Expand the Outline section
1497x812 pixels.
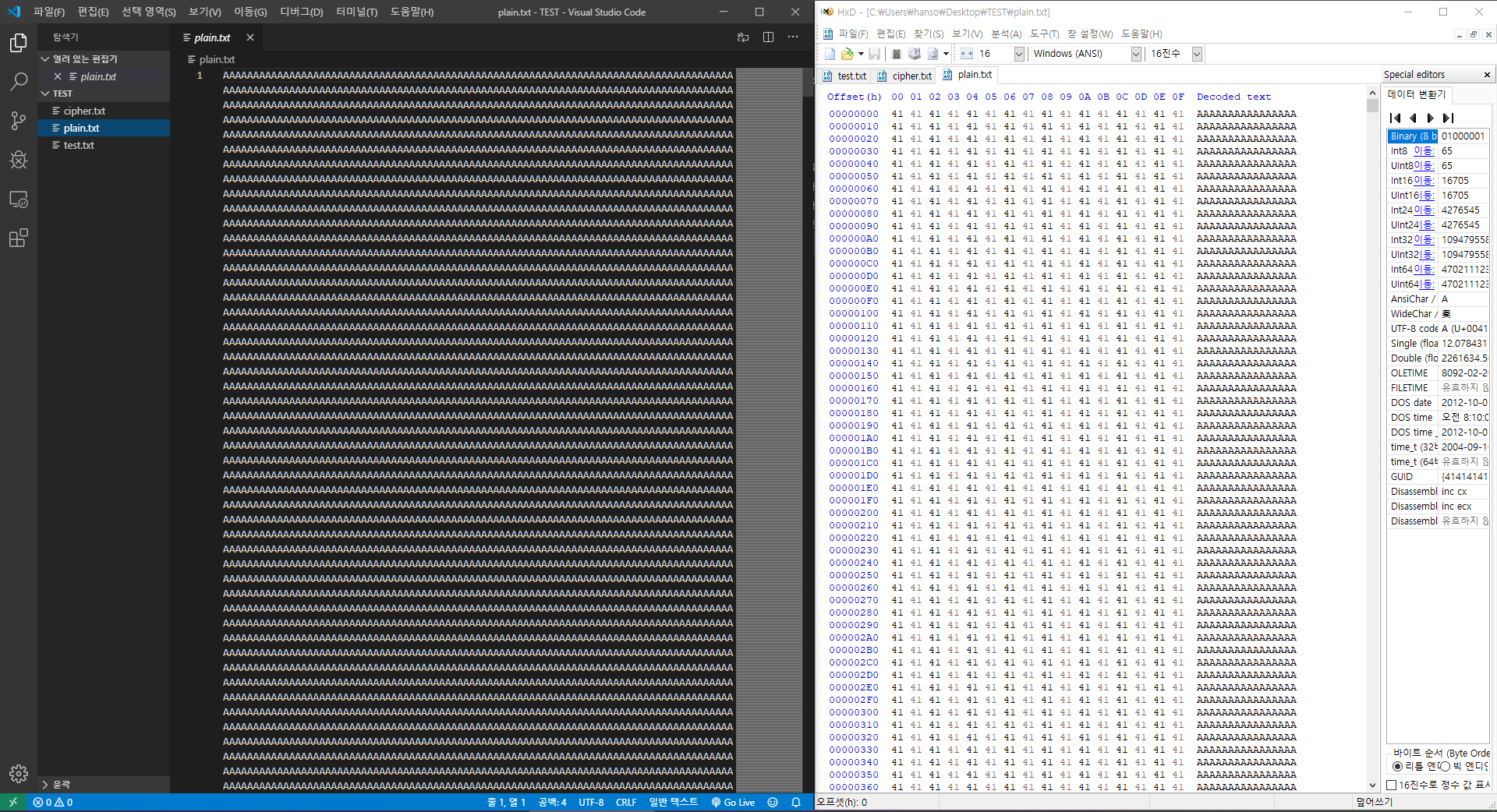[x=104, y=785]
